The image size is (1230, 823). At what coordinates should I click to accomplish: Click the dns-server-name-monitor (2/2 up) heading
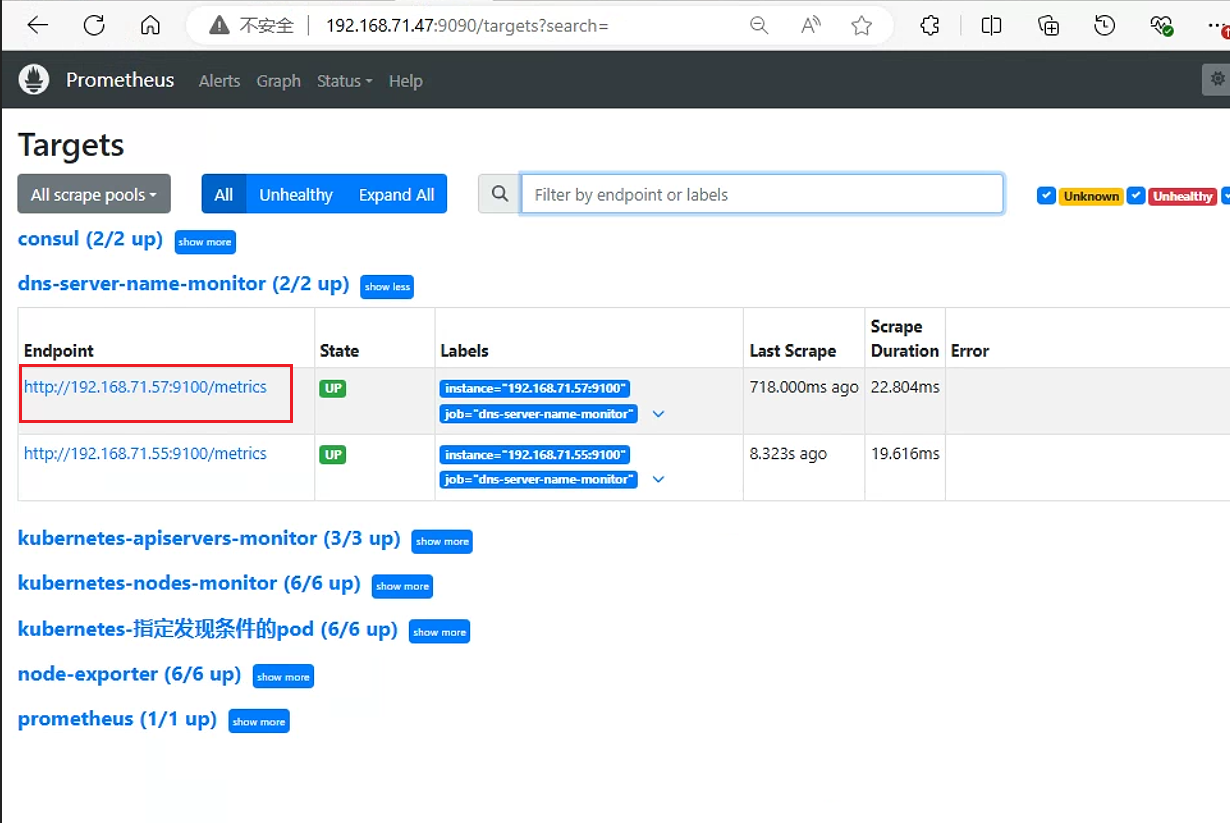coord(183,284)
